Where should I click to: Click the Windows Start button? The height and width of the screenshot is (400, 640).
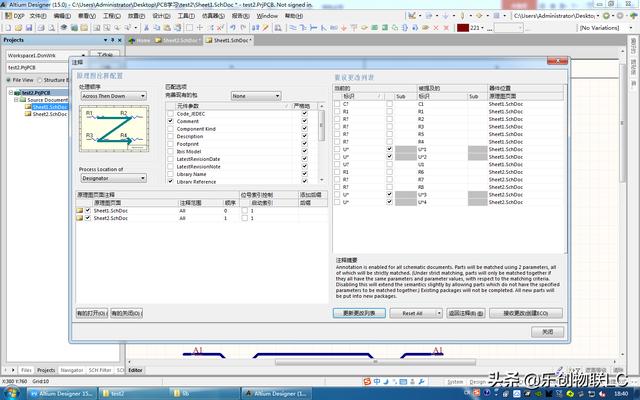[x=11, y=393]
